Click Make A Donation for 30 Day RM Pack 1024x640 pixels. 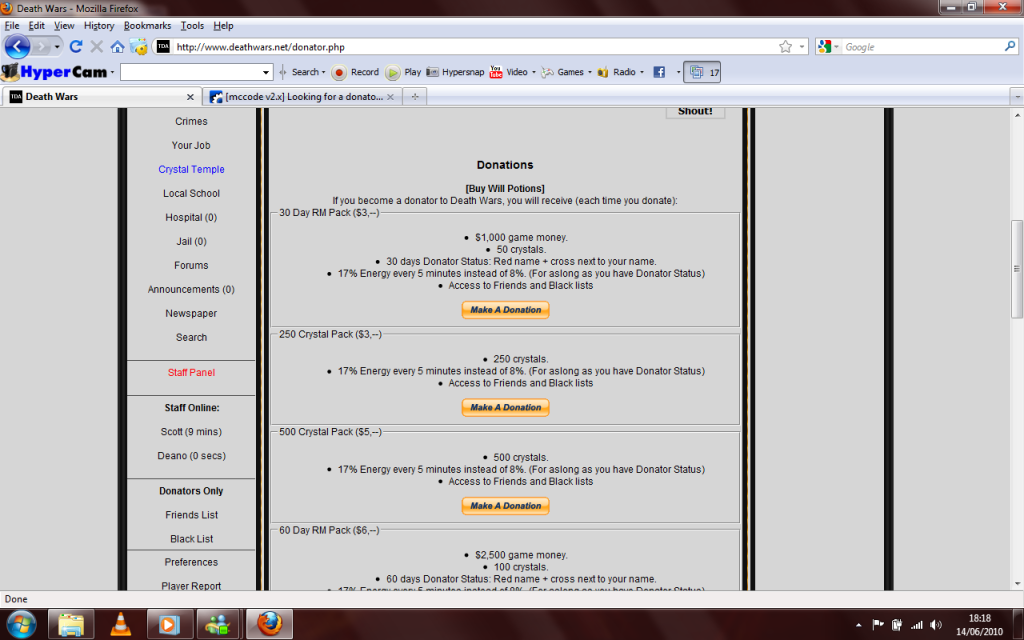pyautogui.click(x=505, y=310)
